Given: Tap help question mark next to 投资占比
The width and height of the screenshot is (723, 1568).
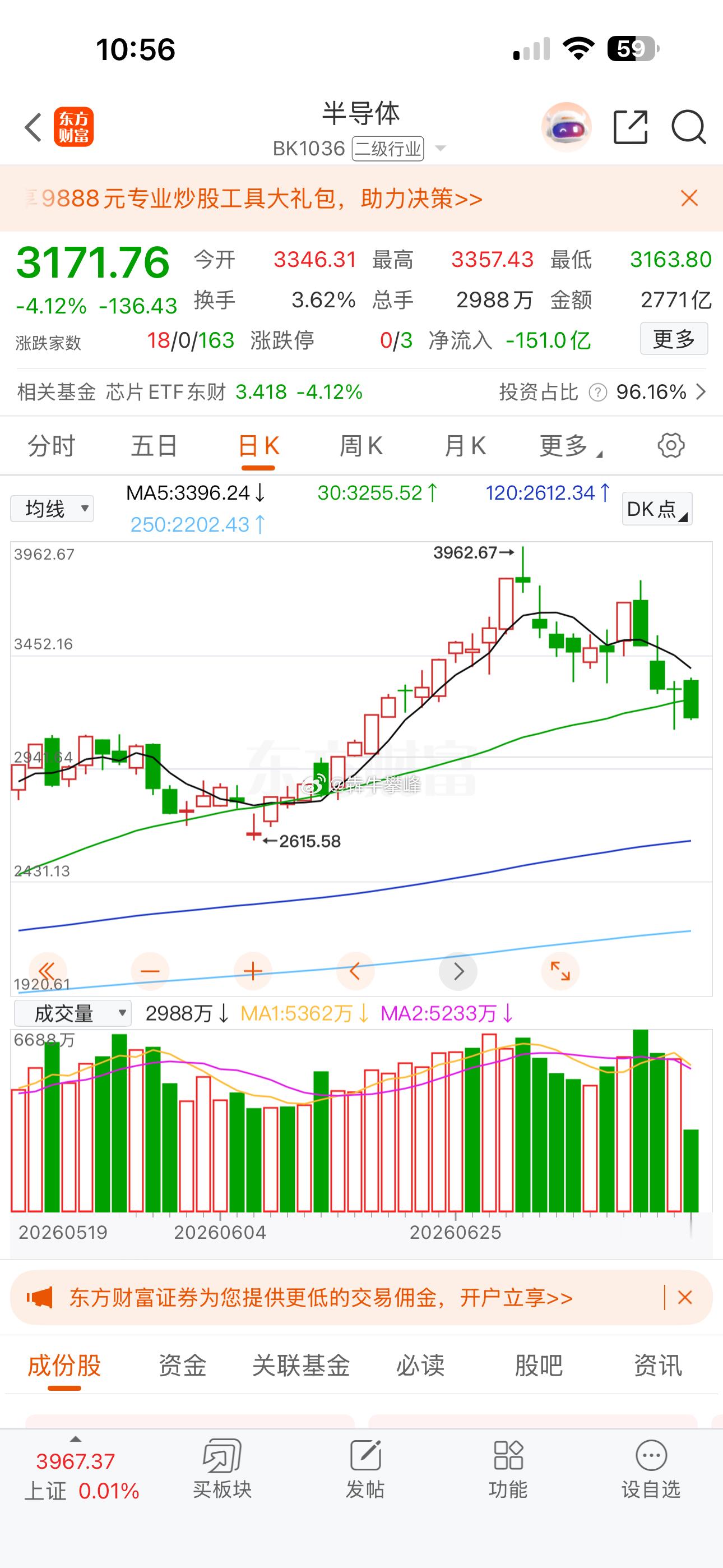Looking at the screenshot, I should pos(598,393).
